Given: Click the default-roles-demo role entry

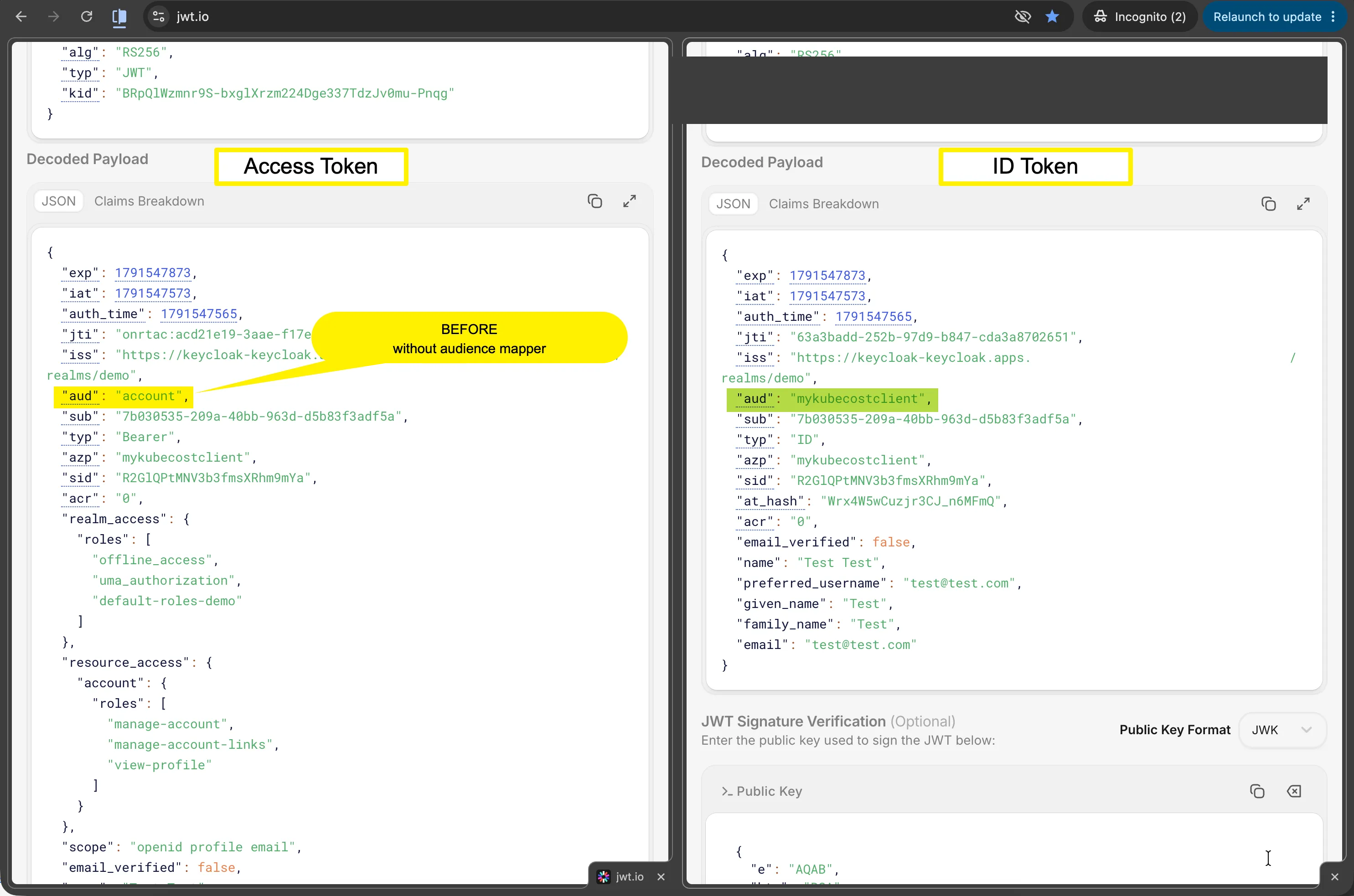Looking at the screenshot, I should point(167,601).
